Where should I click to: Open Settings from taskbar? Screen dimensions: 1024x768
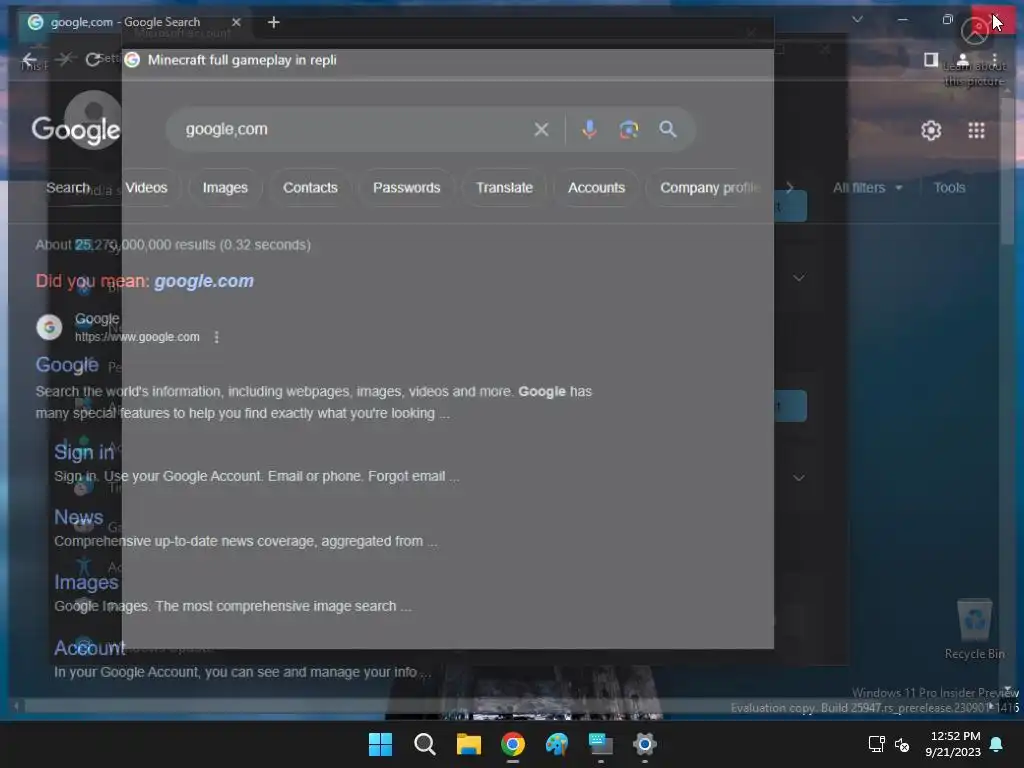click(645, 744)
